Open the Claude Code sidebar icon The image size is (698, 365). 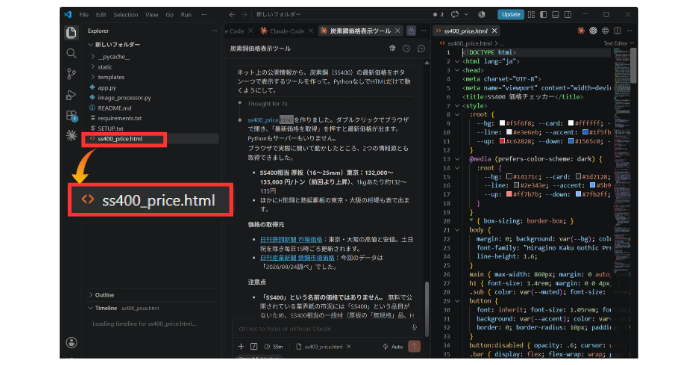[x=71, y=135]
